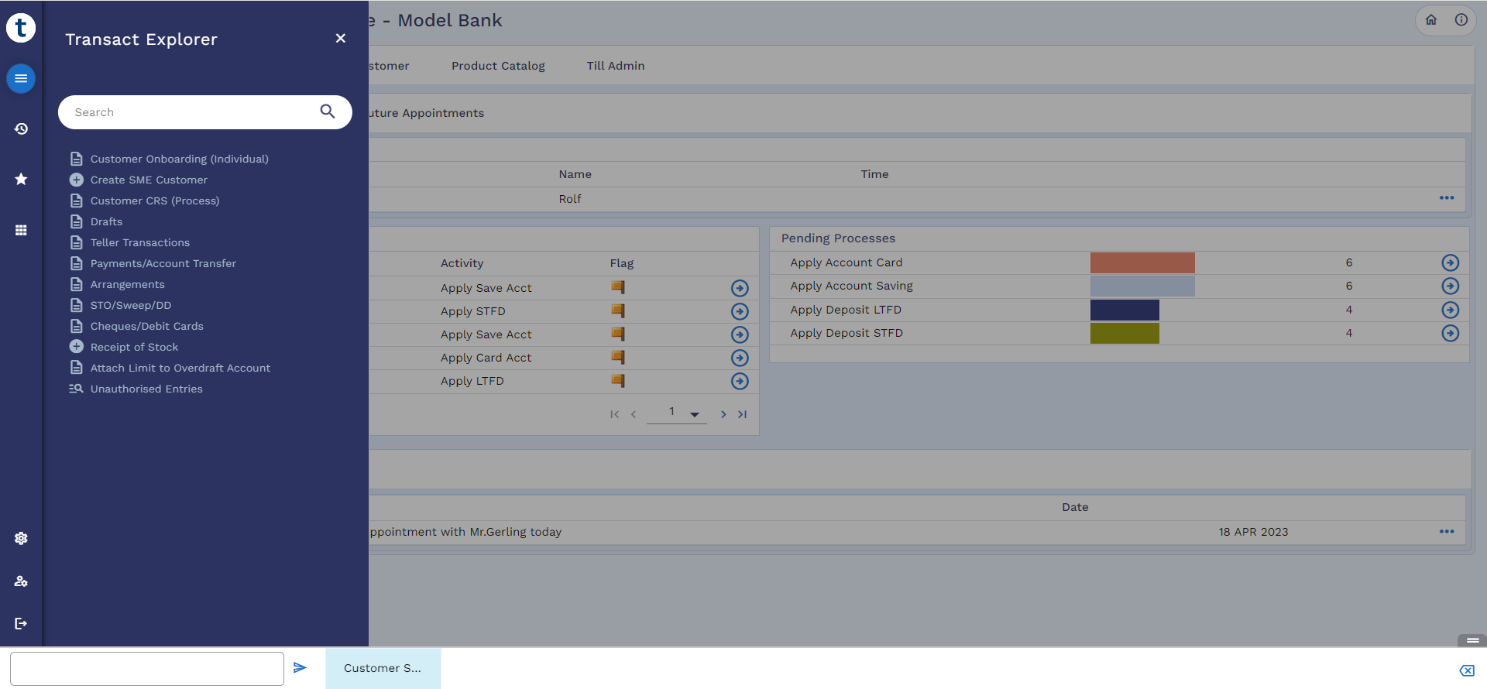
Task: Click the home icon at the top right
Action: click(x=1431, y=20)
